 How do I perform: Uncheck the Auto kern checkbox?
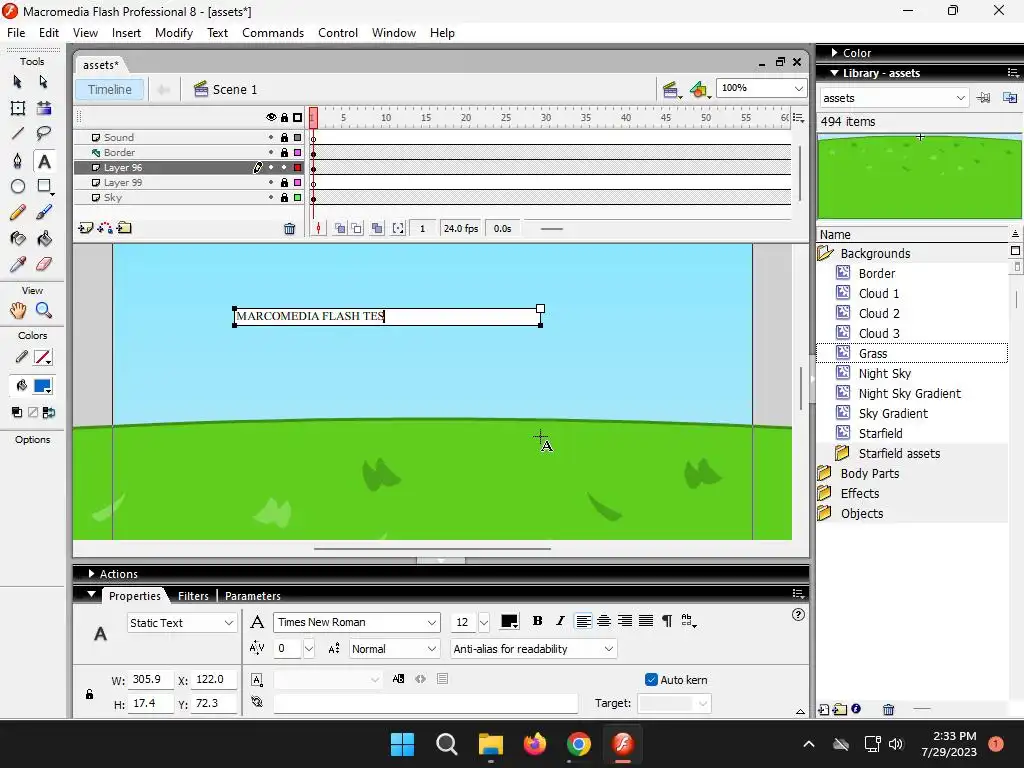point(651,680)
